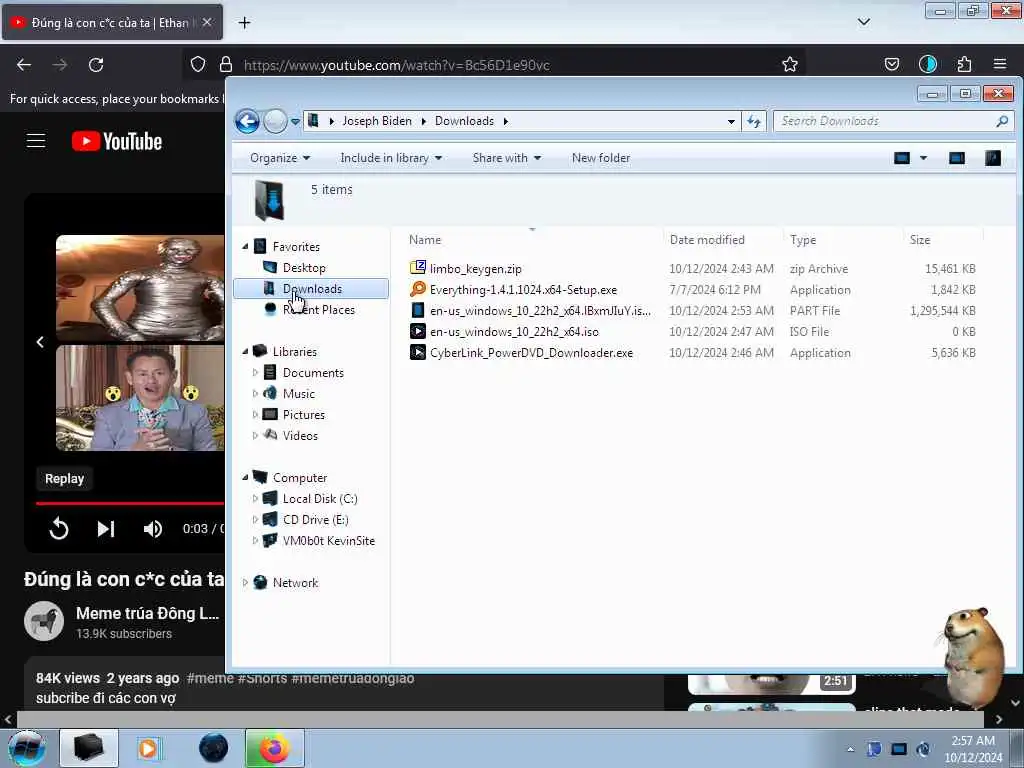Open Firefox extensions puzzle icon
This screenshot has width=1024, height=768.
click(964, 64)
